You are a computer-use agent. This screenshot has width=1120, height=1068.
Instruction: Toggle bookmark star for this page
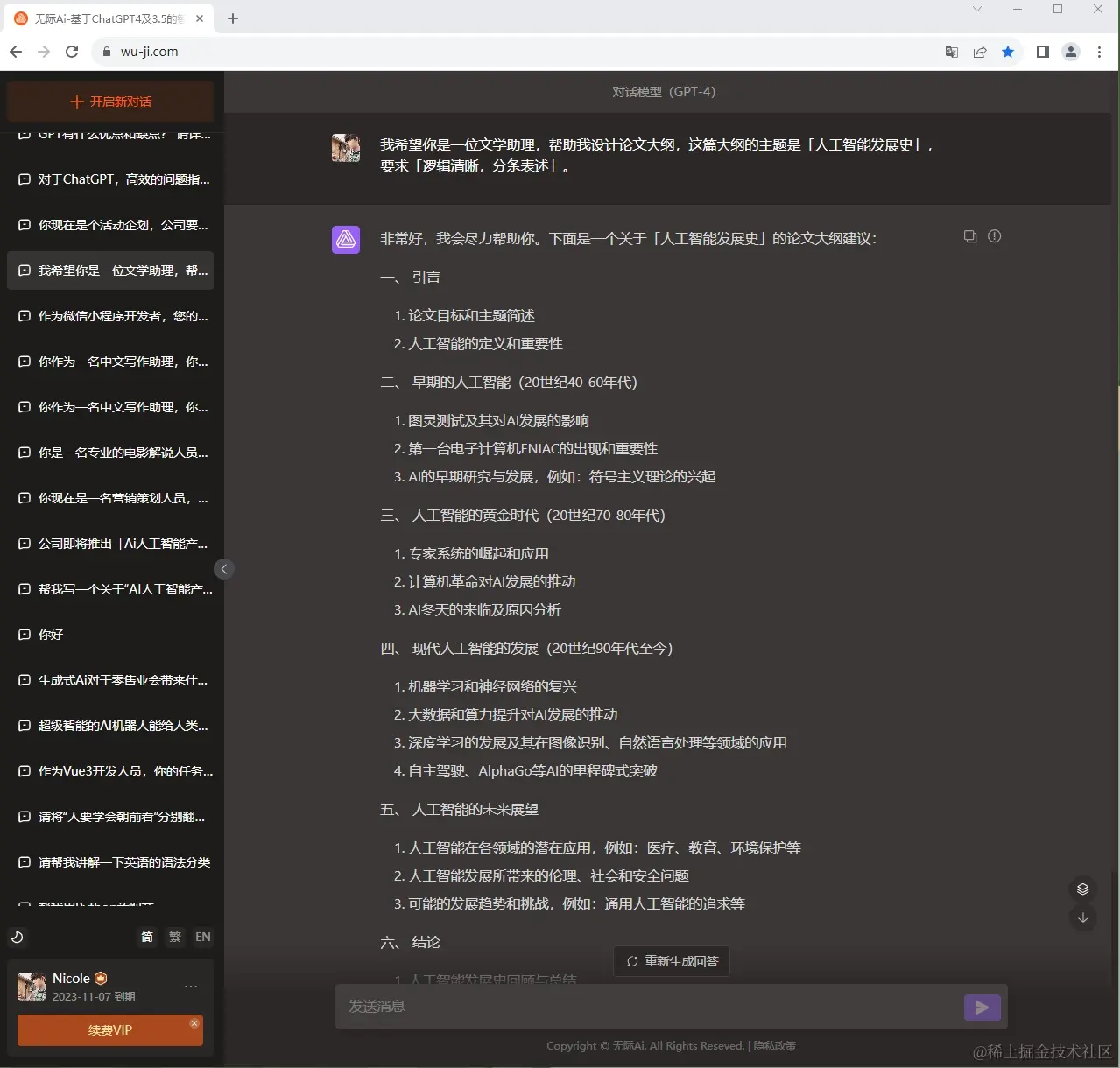[1008, 52]
